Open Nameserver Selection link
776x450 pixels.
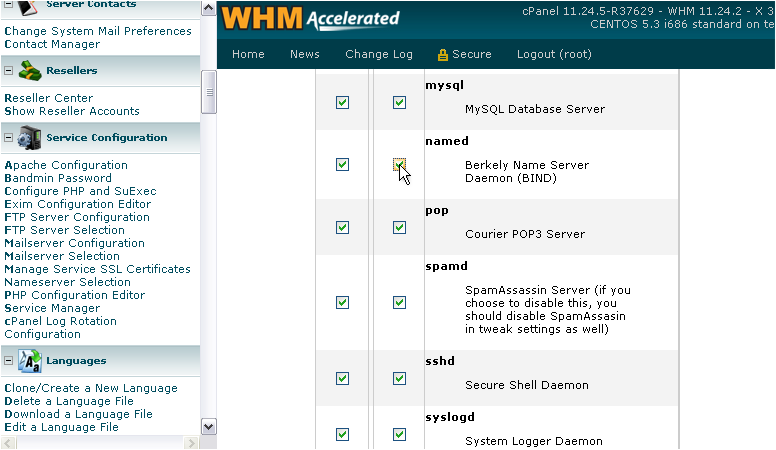[67, 282]
